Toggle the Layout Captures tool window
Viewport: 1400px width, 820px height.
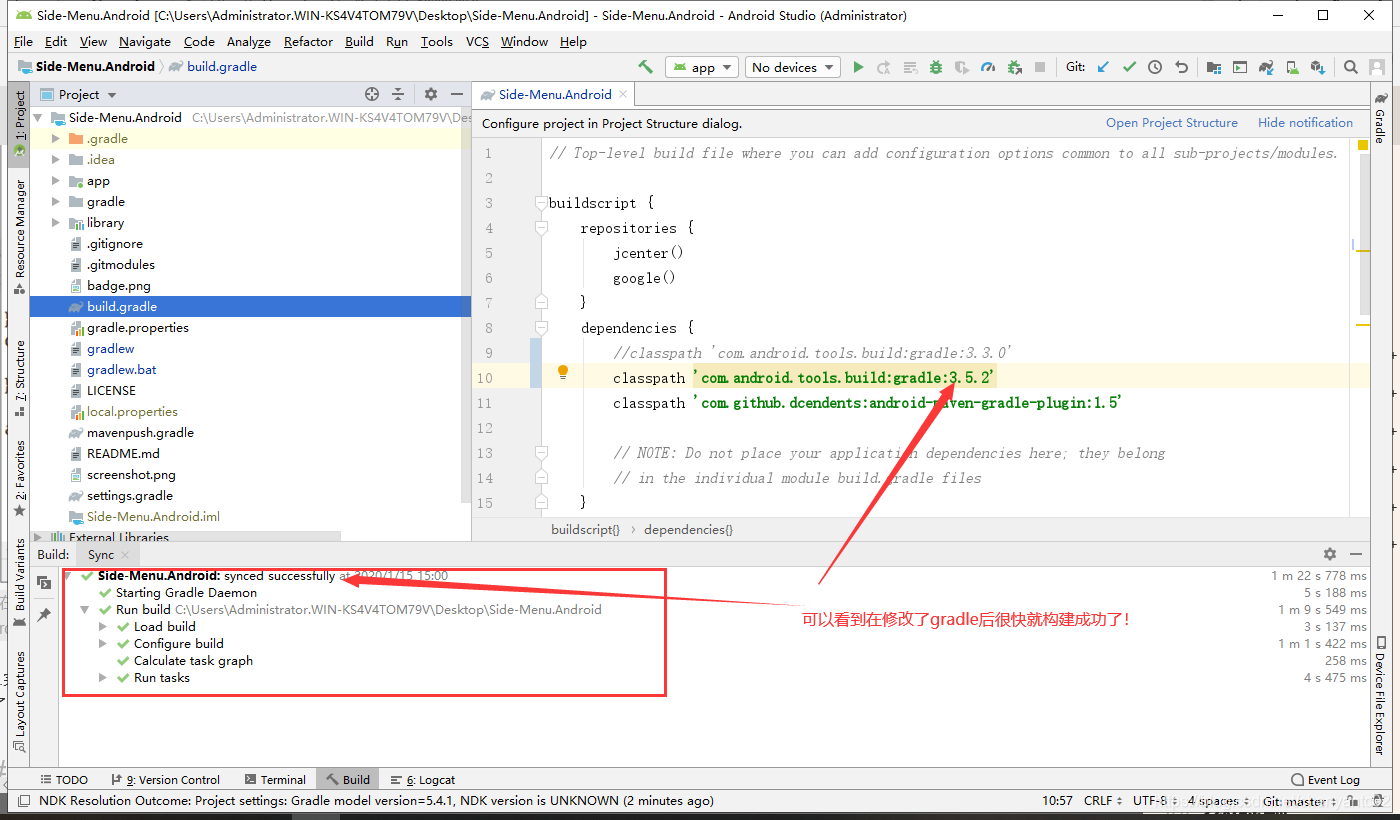click(x=19, y=701)
